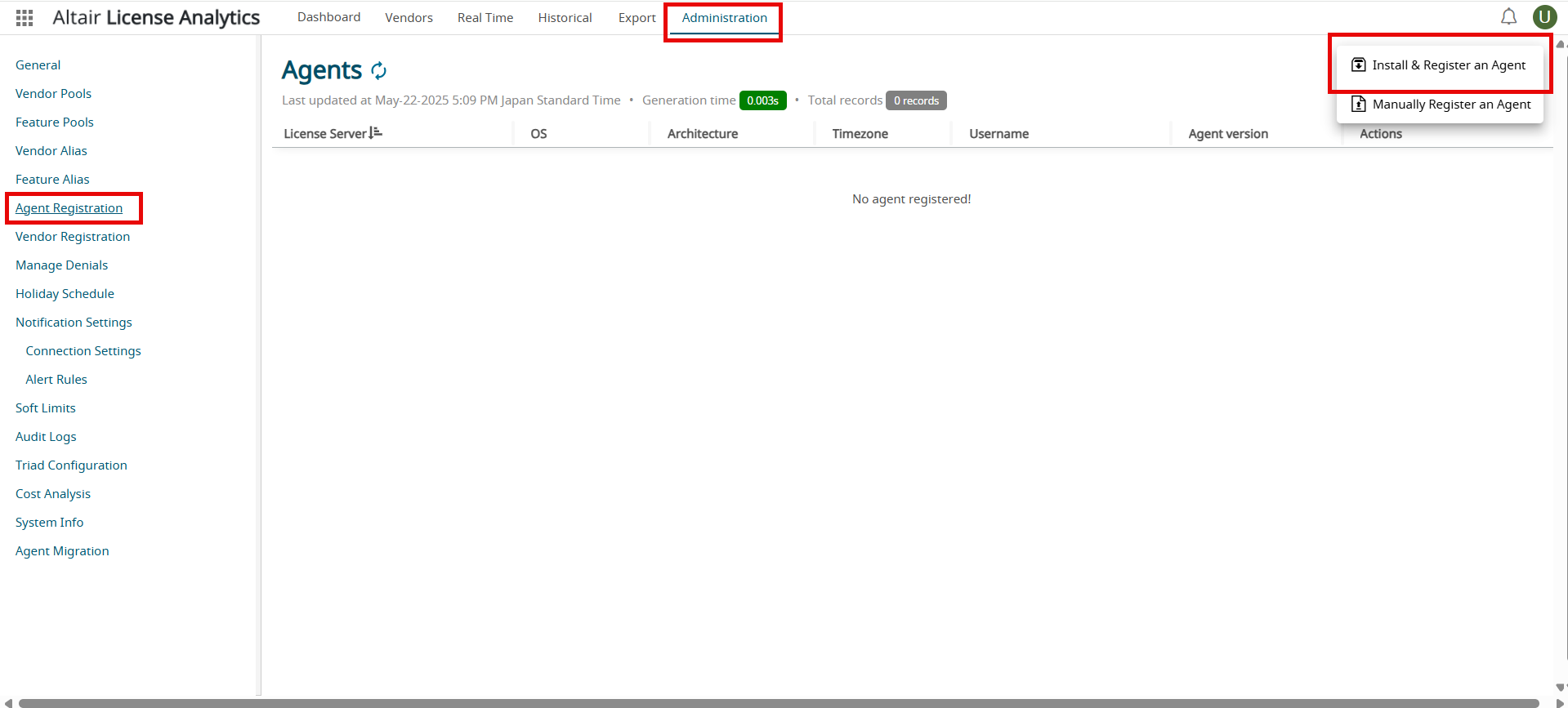This screenshot has height=708, width=1568.
Task: Sort by OS column header
Action: point(538,133)
